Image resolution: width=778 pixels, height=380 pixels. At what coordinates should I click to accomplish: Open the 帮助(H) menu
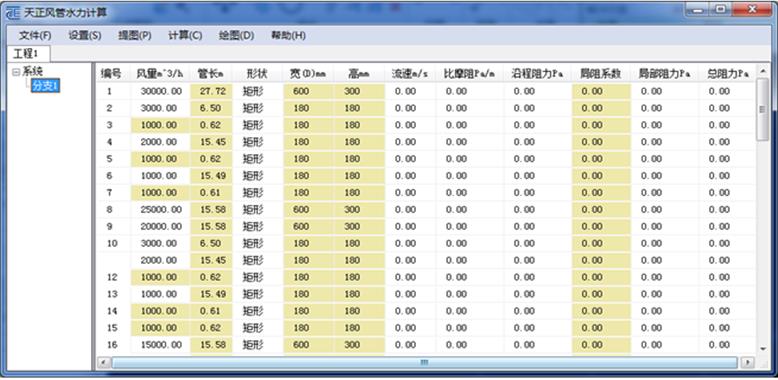[288, 36]
